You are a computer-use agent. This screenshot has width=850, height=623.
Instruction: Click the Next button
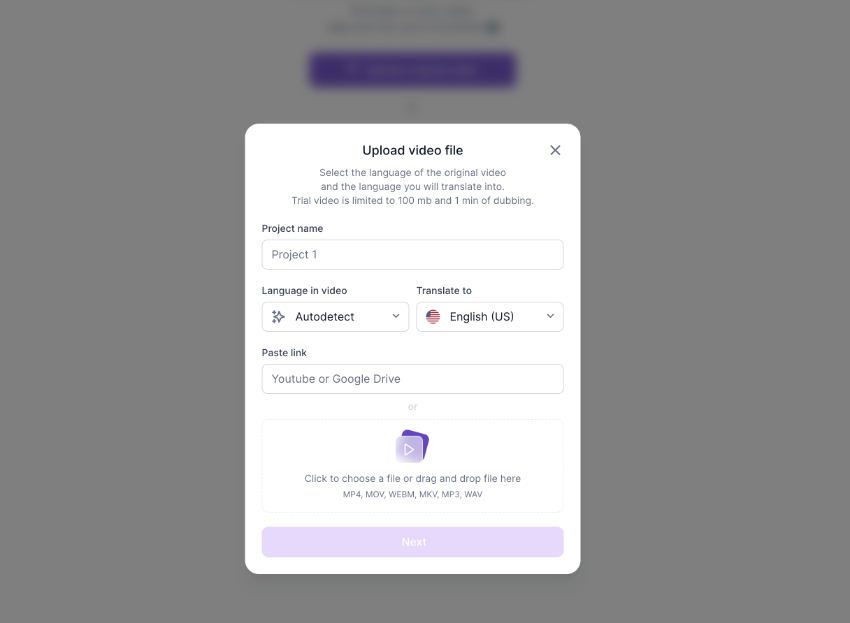pyautogui.click(x=413, y=542)
